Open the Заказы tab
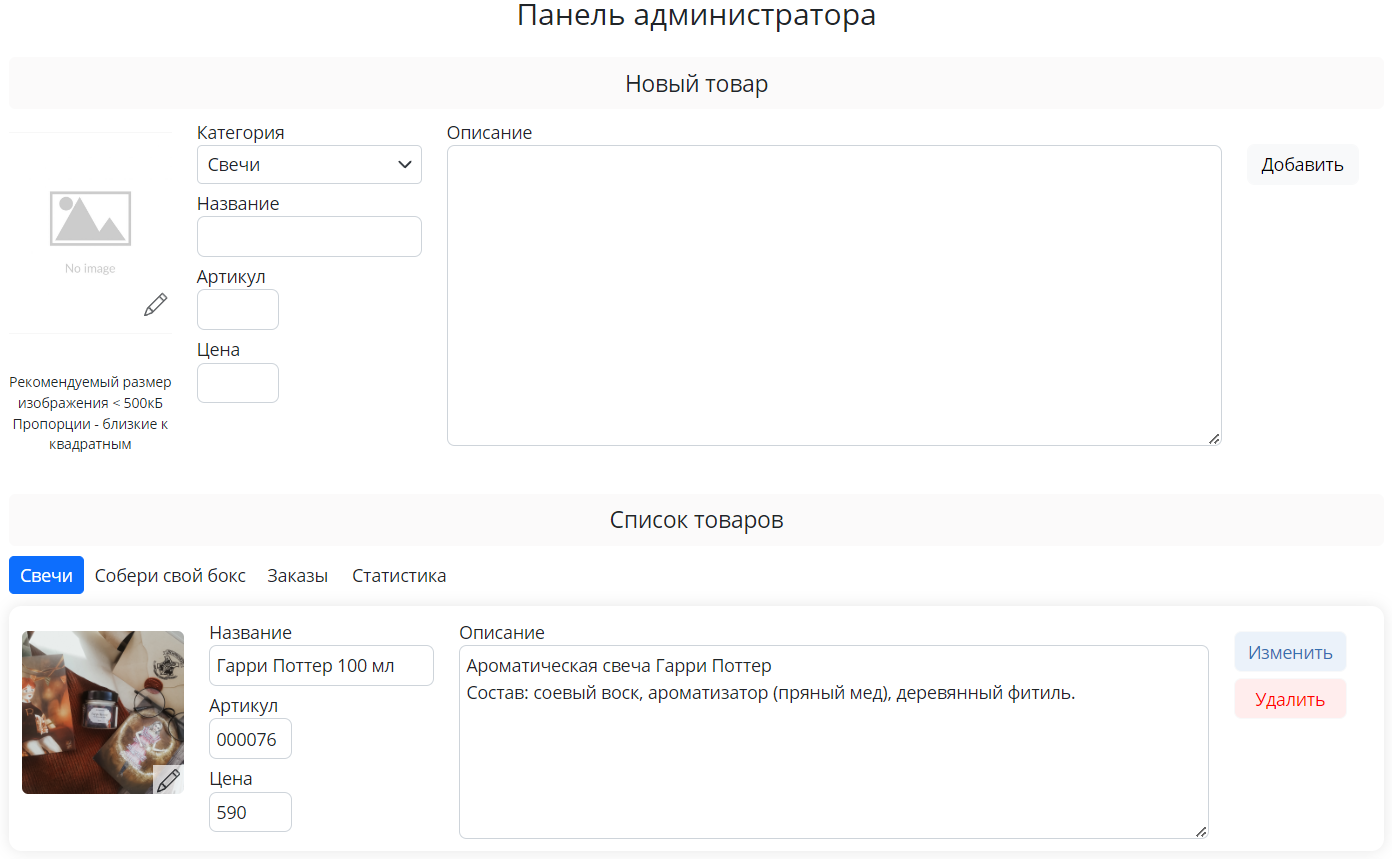This screenshot has height=859, width=1392. pos(297,576)
